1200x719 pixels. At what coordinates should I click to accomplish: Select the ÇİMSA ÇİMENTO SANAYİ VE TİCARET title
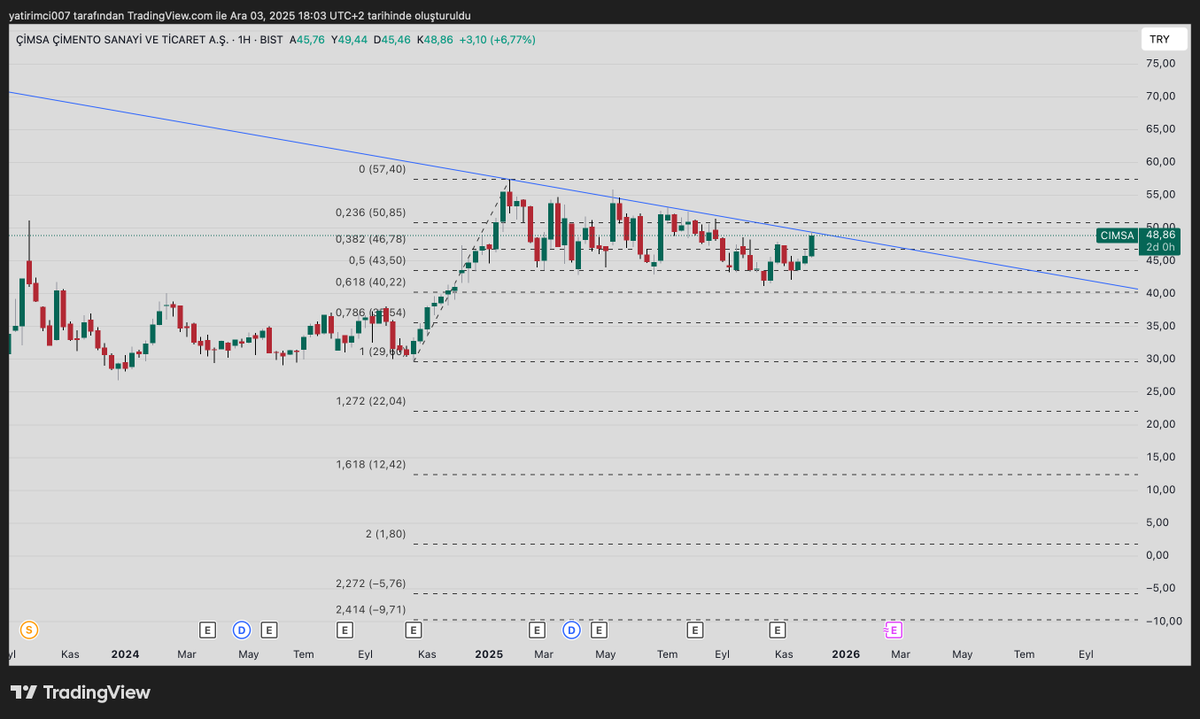click(122, 40)
